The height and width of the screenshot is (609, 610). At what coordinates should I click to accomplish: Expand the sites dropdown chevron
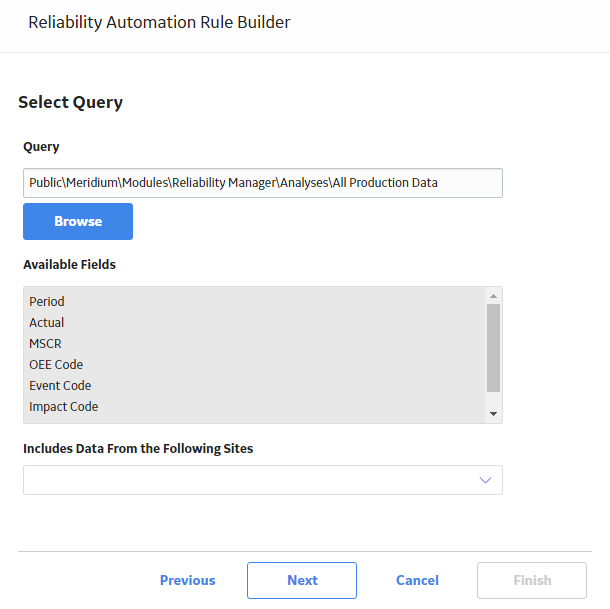485,480
